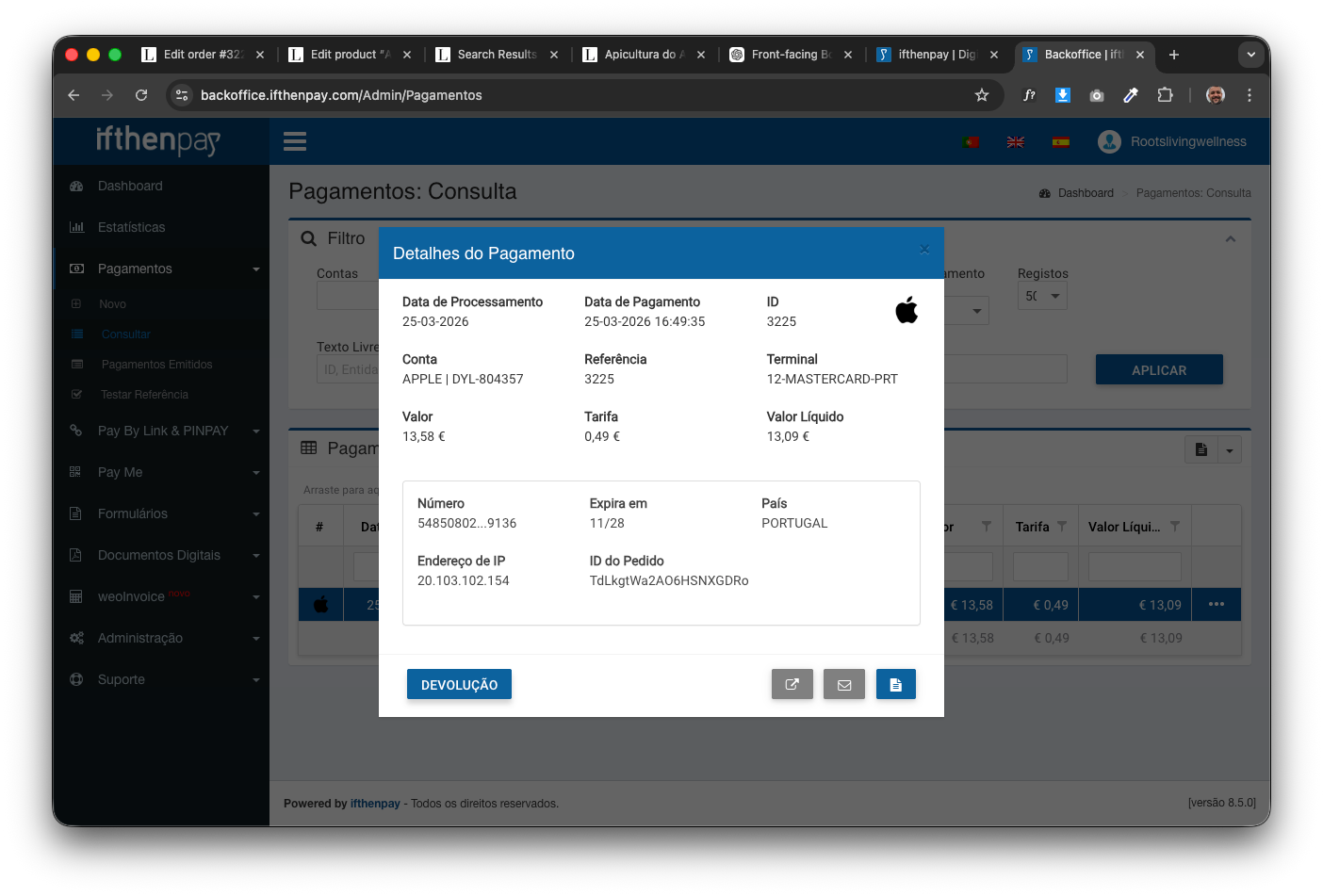Open Dashboard in the sidebar

tap(130, 186)
